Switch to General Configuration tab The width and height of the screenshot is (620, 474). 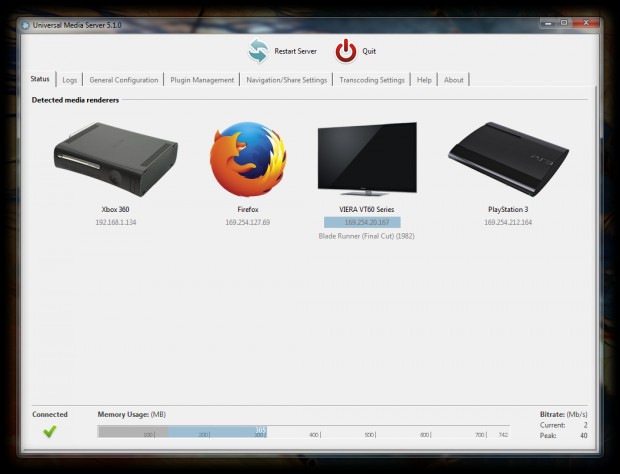point(124,80)
